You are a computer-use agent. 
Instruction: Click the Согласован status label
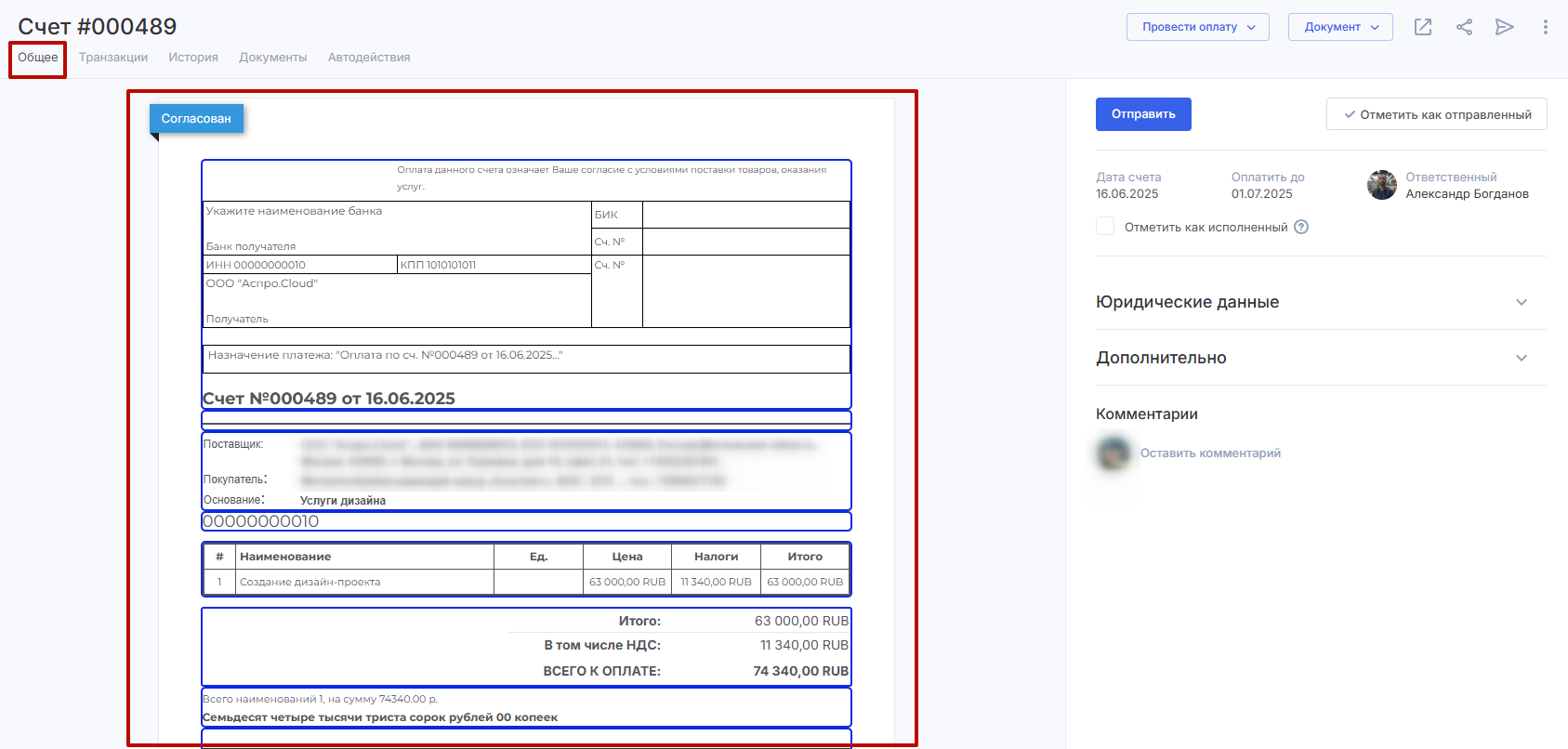196,119
